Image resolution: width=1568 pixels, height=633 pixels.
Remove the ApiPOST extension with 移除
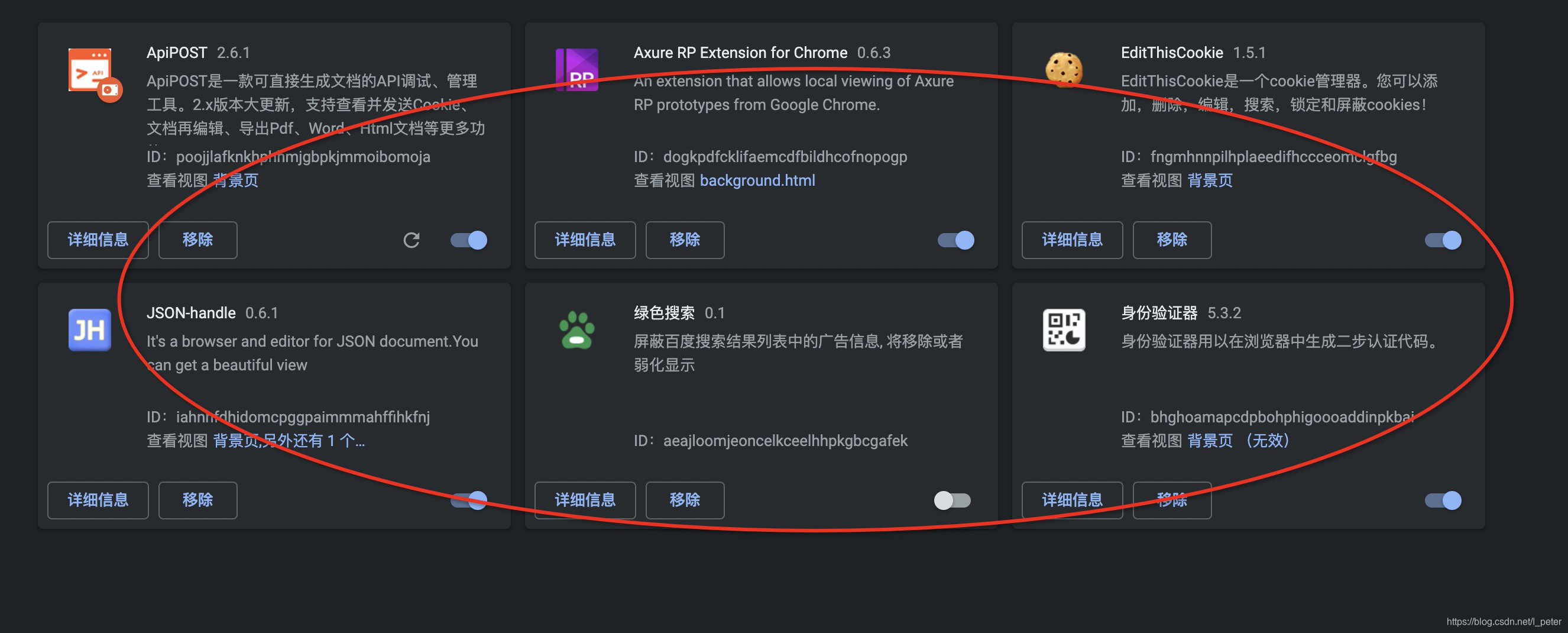pyautogui.click(x=198, y=240)
